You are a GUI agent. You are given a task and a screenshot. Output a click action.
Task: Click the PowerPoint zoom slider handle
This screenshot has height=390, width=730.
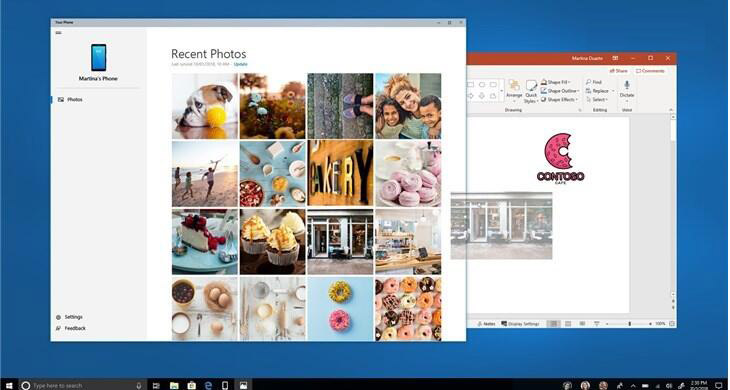point(629,323)
